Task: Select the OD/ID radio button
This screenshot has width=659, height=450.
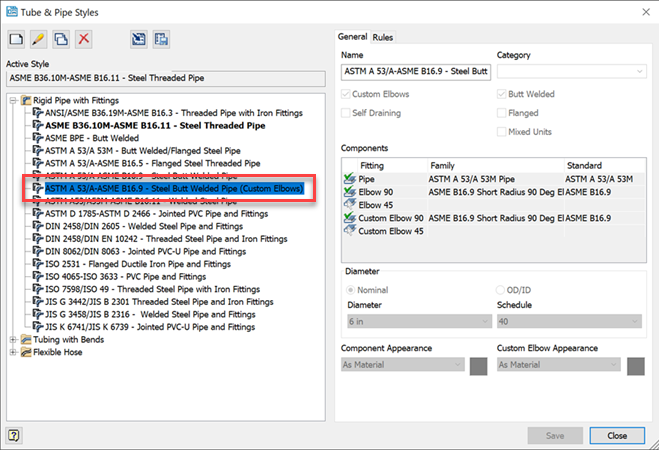Action: pos(500,290)
